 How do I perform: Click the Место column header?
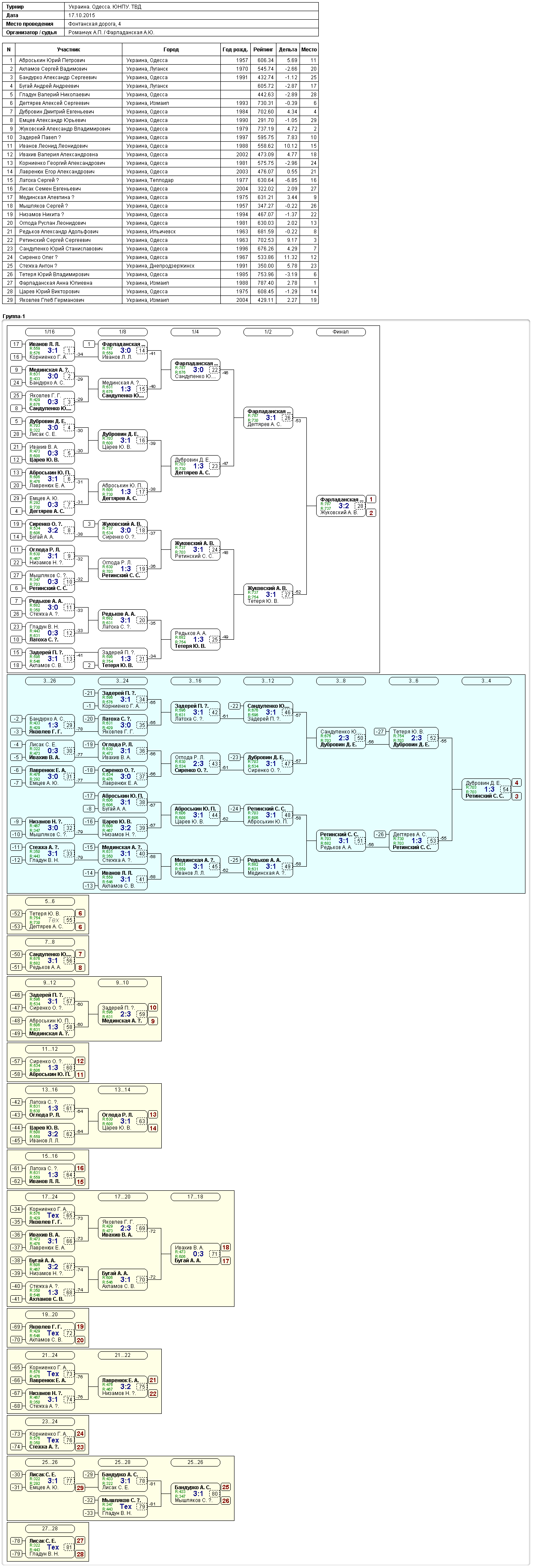click(x=309, y=49)
